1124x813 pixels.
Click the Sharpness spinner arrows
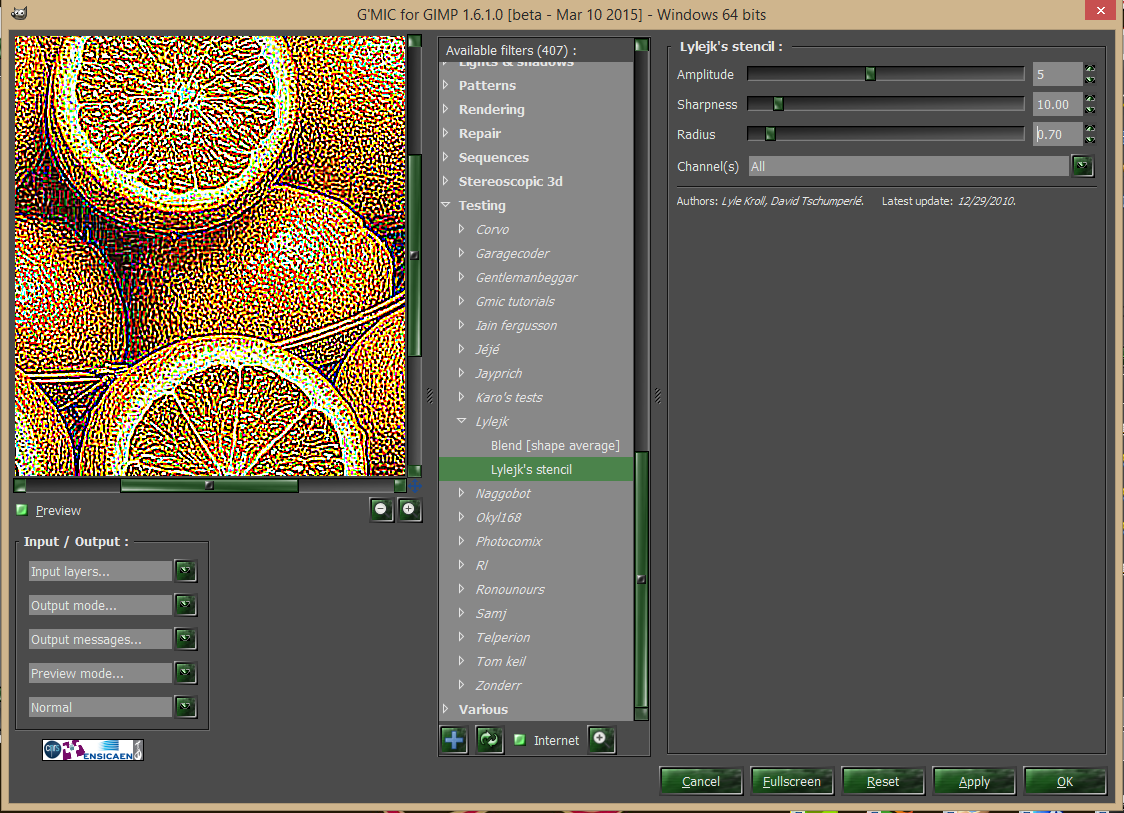point(1090,104)
